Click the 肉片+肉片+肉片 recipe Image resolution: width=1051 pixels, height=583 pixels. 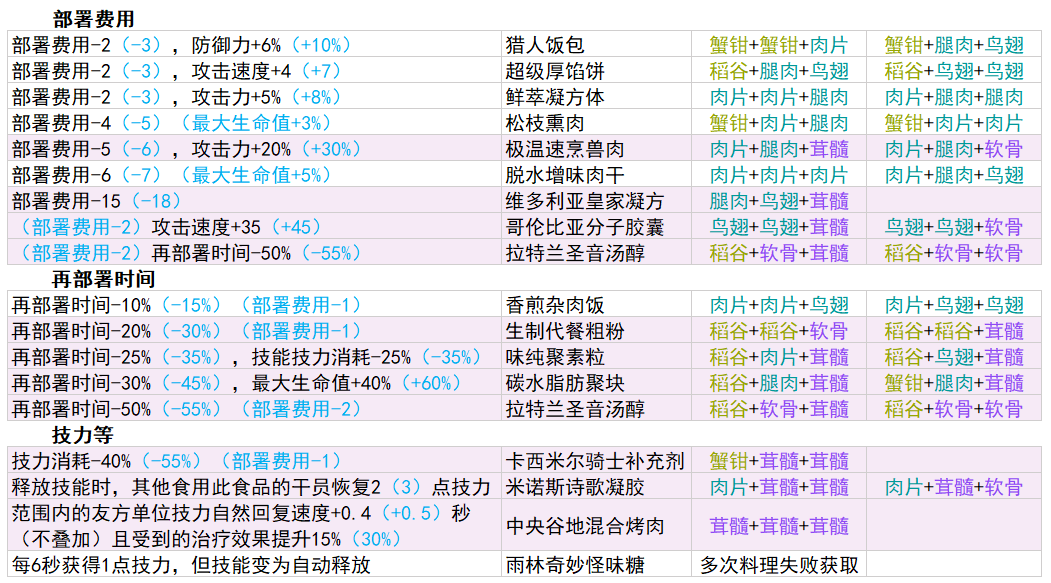779,175
